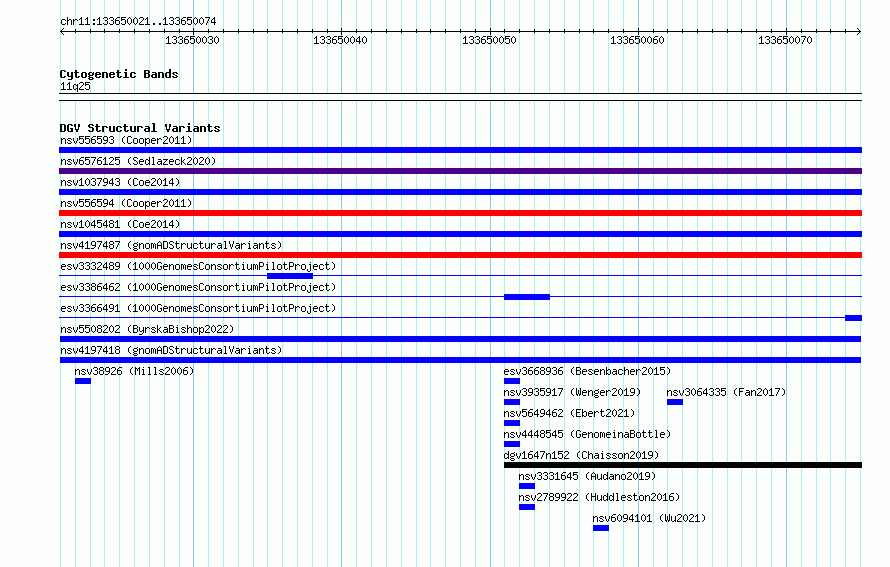Select nsv2789922 (Huddleston2016) label
This screenshot has width=890, height=567.
[x=599, y=497]
